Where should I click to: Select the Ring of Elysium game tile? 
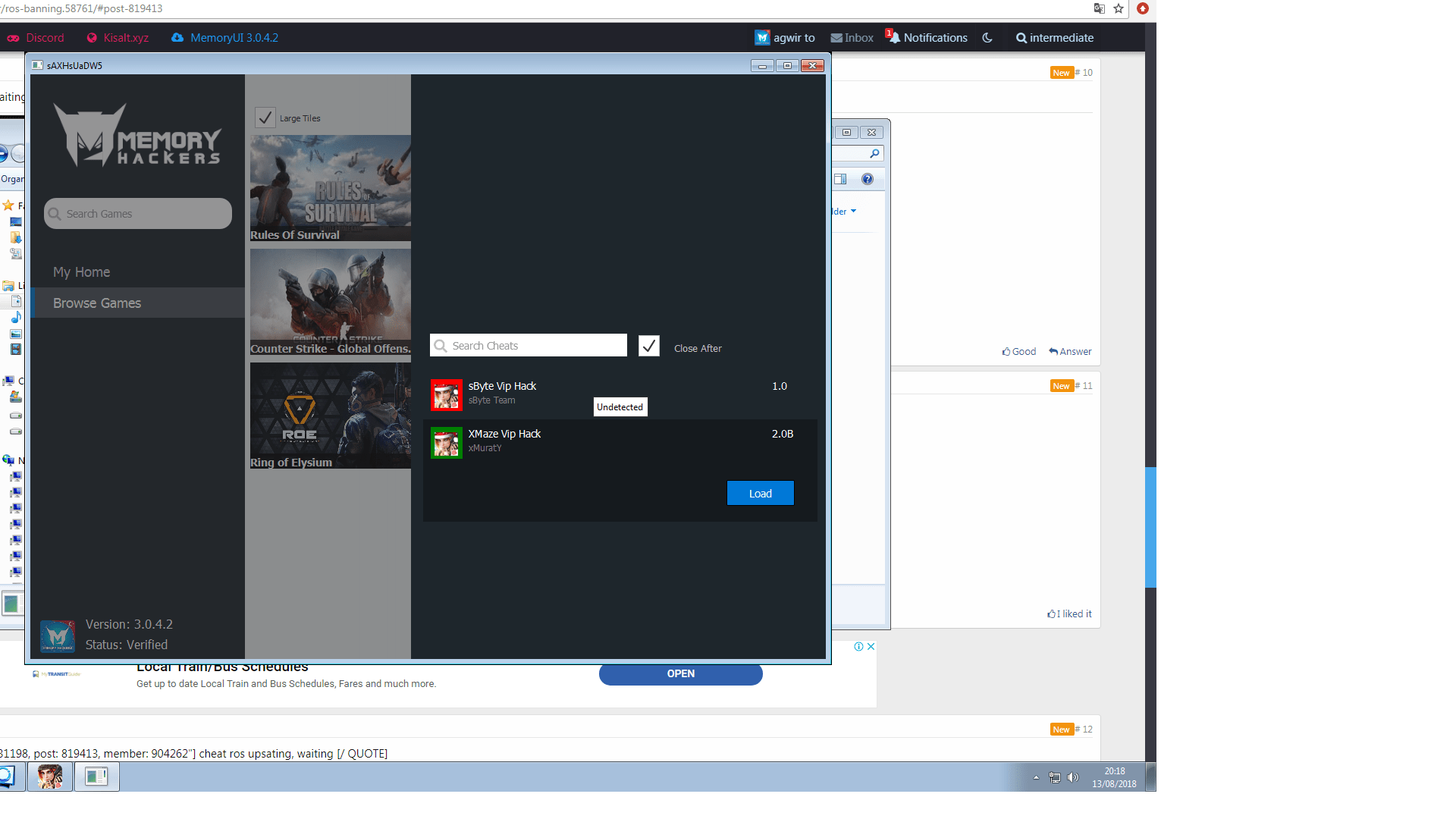click(331, 416)
